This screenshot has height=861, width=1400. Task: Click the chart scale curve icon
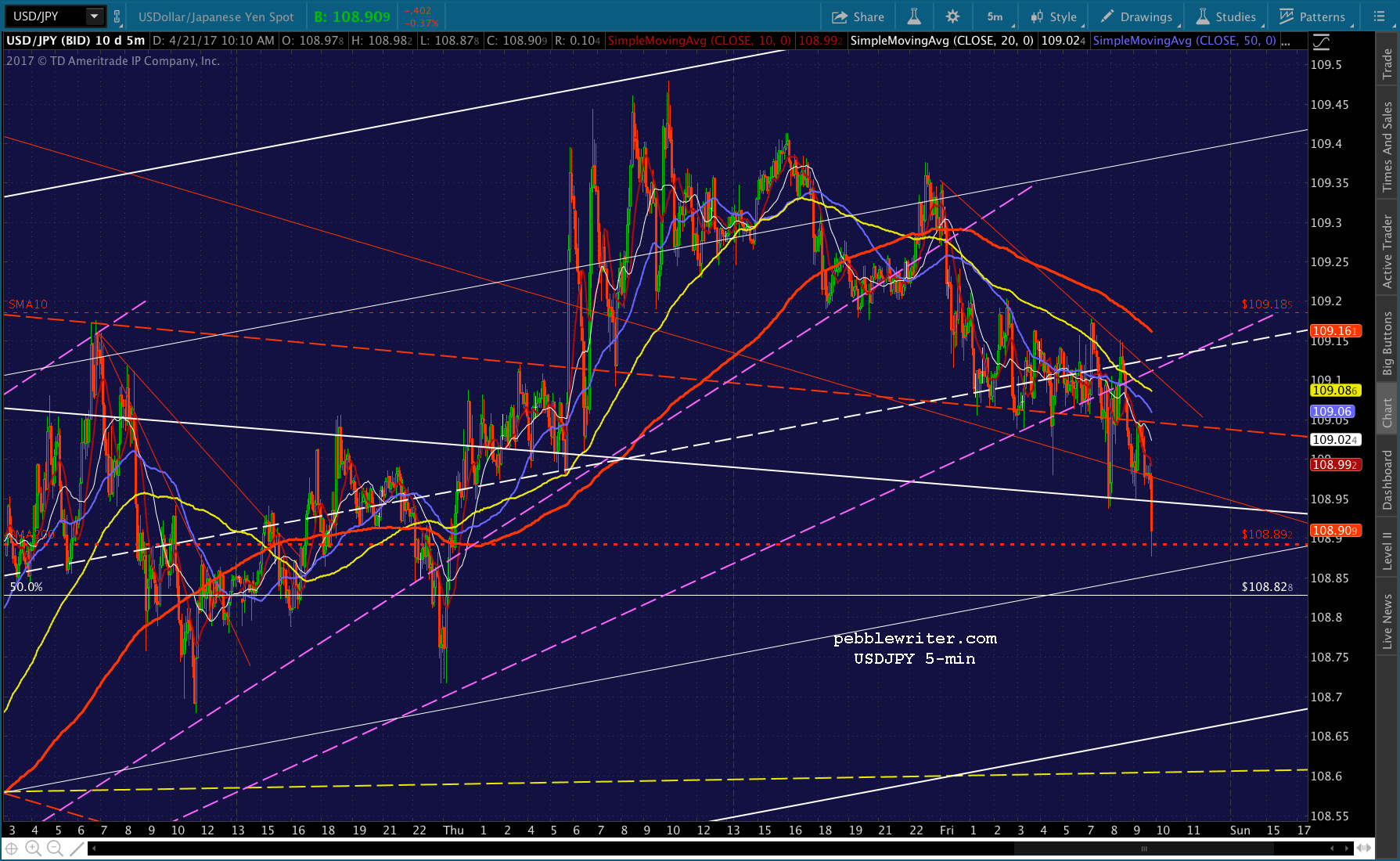(1322, 41)
